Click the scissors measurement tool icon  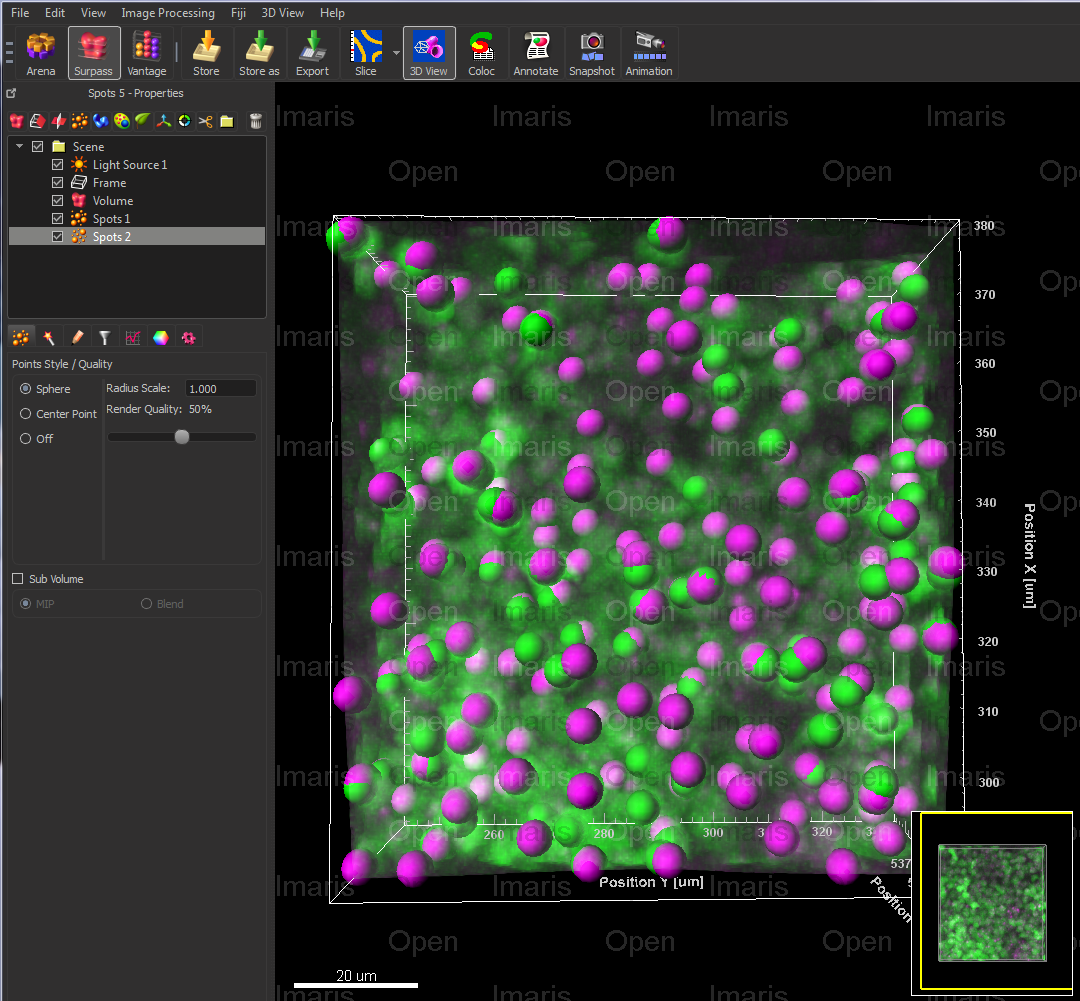pos(205,121)
